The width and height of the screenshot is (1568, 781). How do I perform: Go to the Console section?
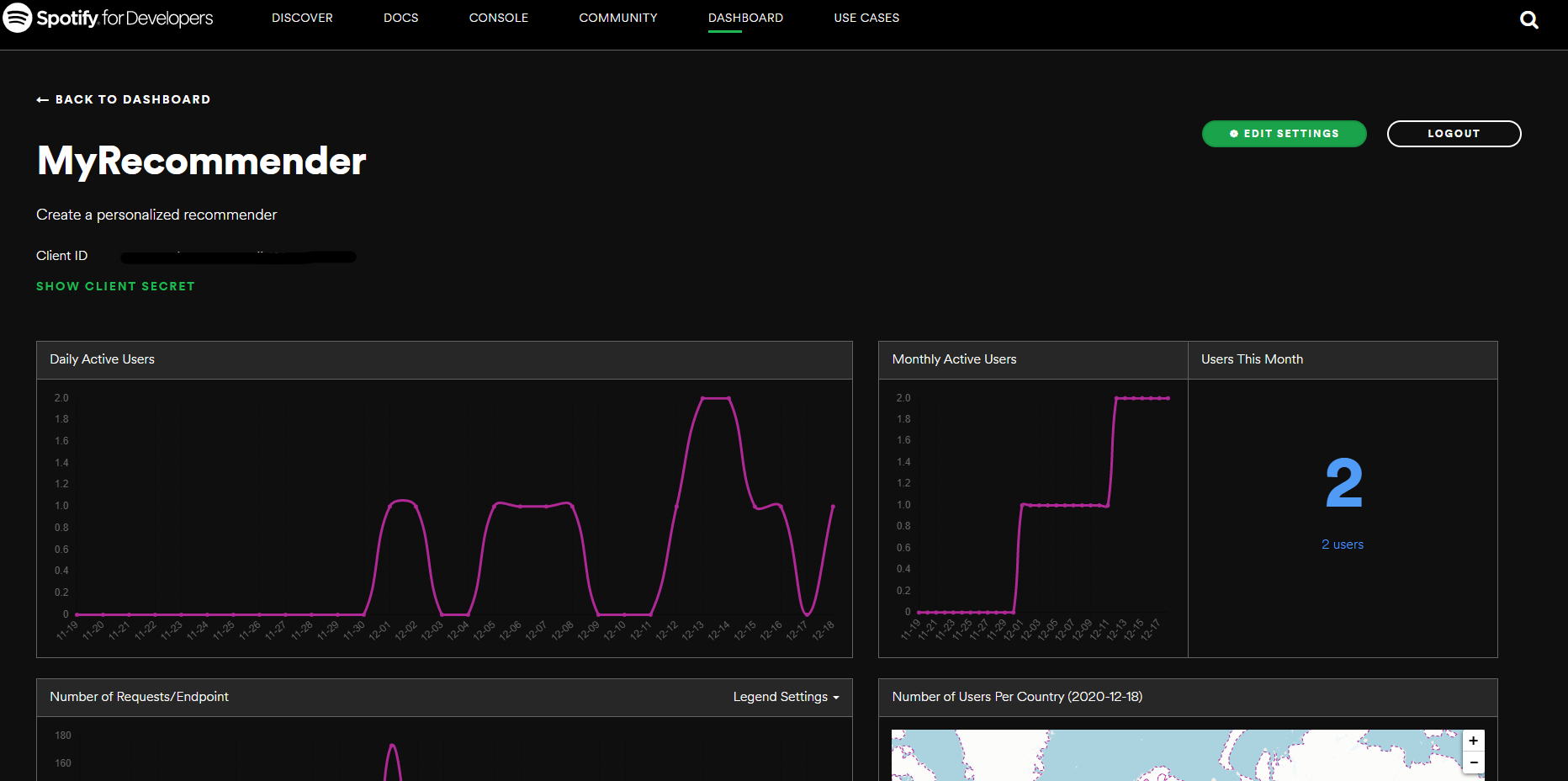click(x=498, y=18)
